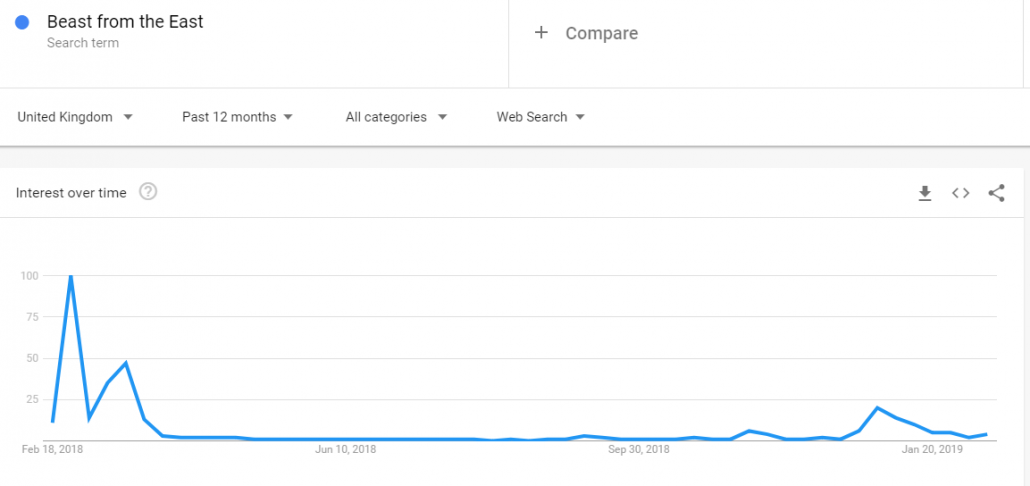Screen dimensions: 1030x486
Task: Open the help icon beside Interest over time
Action: 148,192
